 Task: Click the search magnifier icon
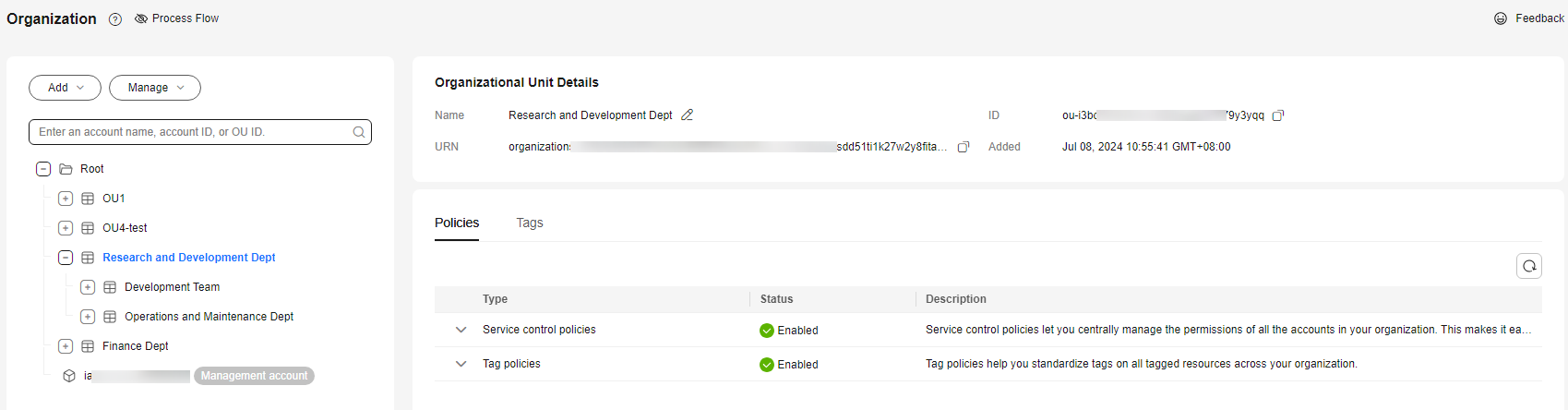pos(359,132)
